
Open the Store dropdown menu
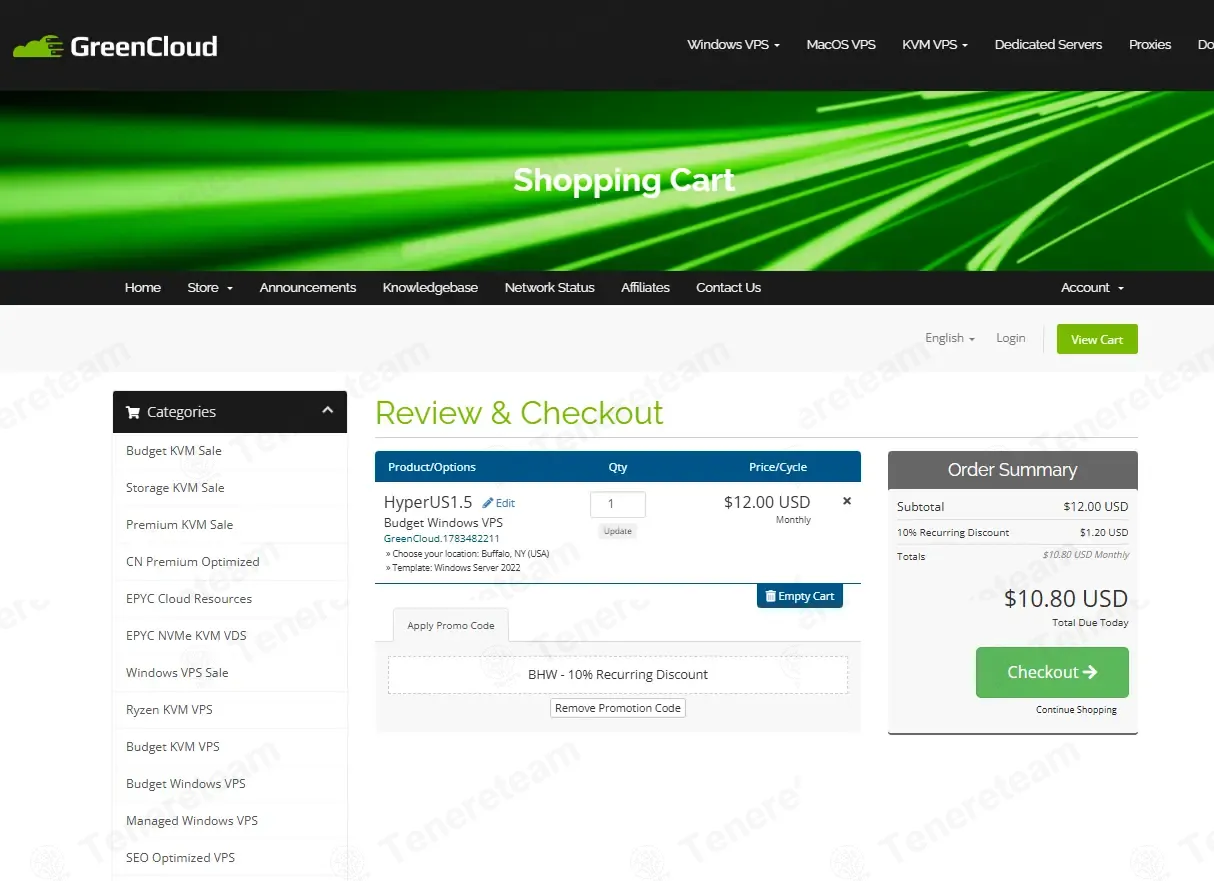click(210, 287)
